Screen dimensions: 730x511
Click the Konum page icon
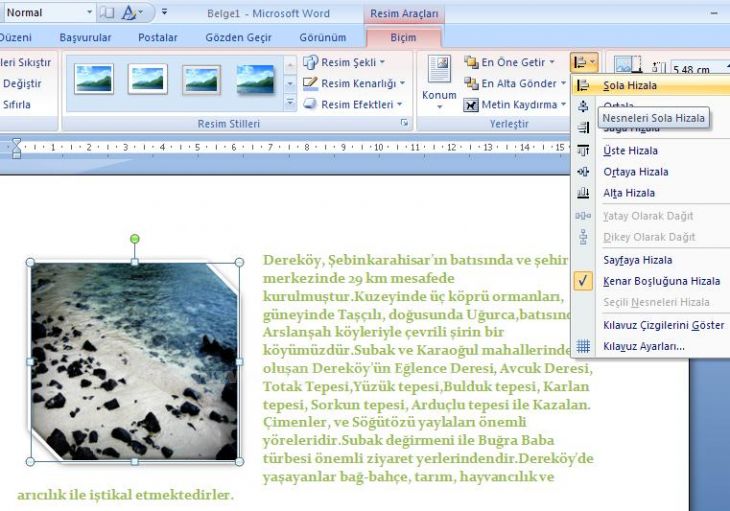click(x=439, y=69)
